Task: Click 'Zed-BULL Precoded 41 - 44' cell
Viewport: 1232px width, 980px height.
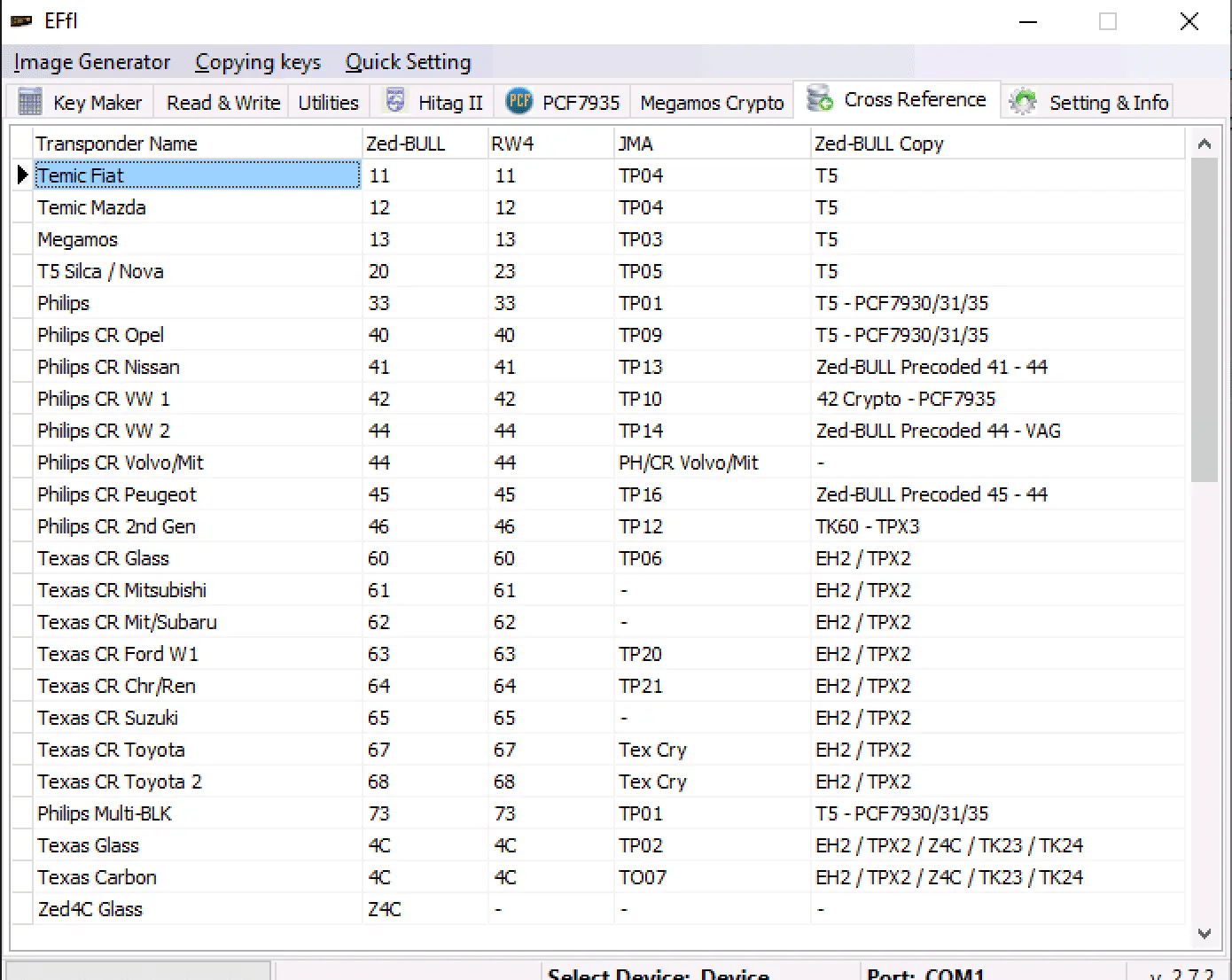Action: point(997,367)
